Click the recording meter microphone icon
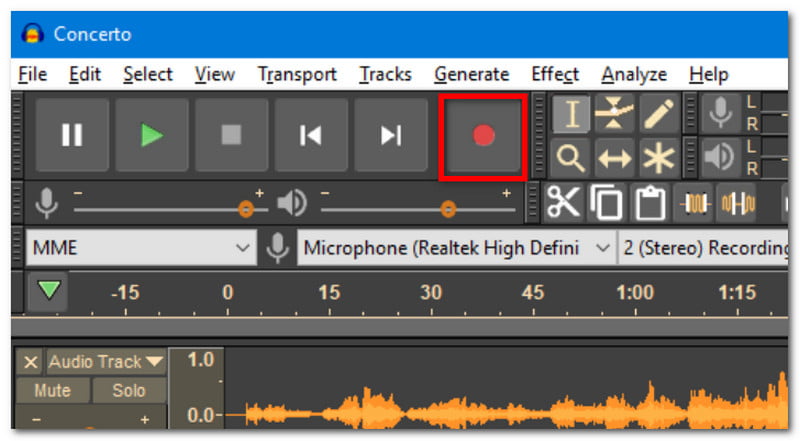The width and height of the screenshot is (800, 441). tap(720, 113)
